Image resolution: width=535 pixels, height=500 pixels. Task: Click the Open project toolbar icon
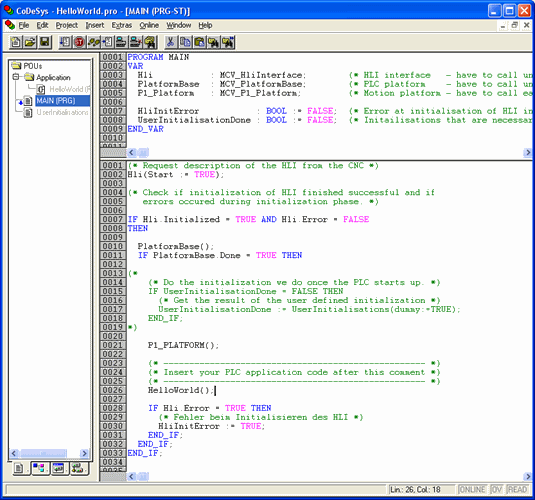30,42
